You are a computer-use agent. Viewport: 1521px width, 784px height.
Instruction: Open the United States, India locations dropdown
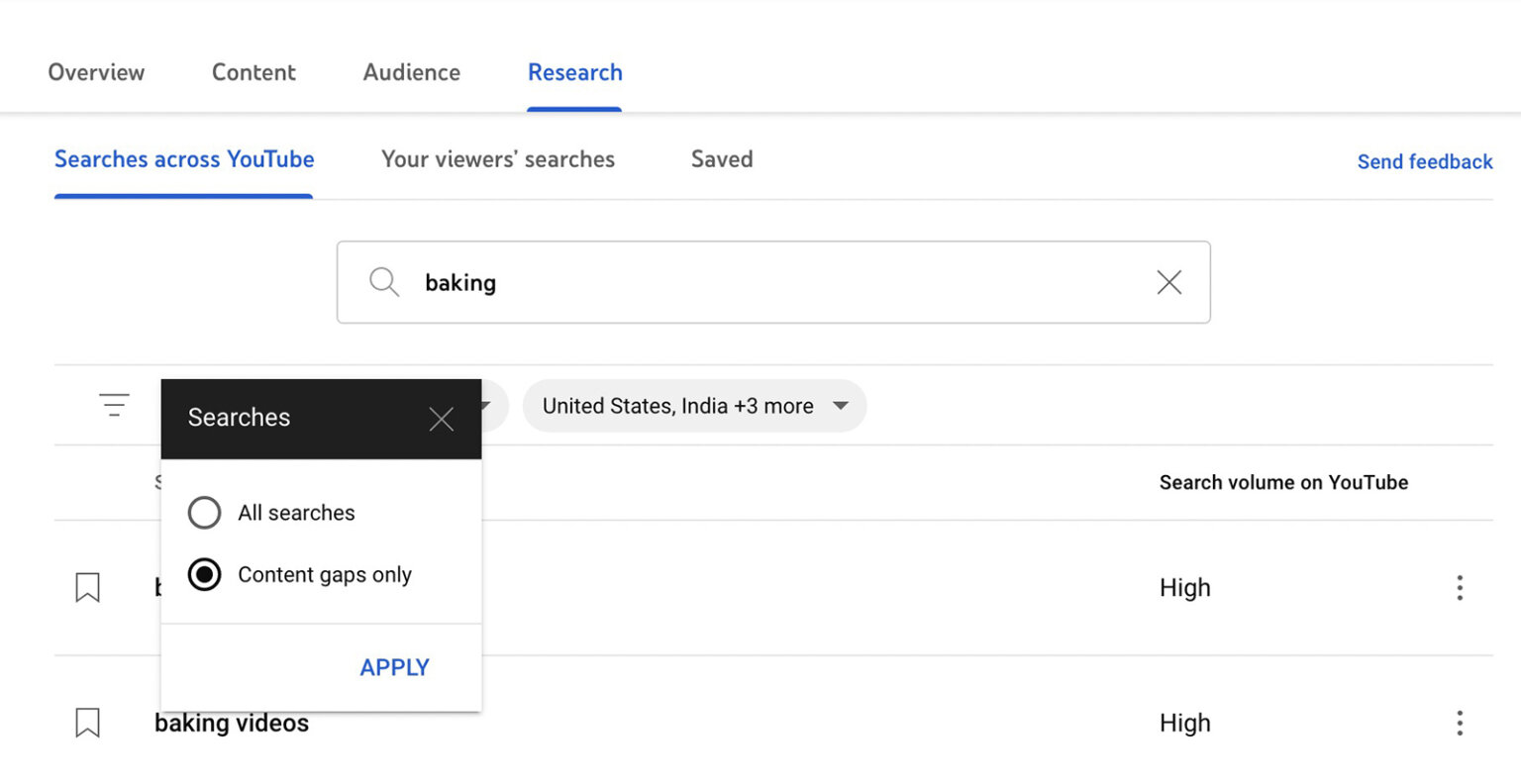click(x=693, y=406)
